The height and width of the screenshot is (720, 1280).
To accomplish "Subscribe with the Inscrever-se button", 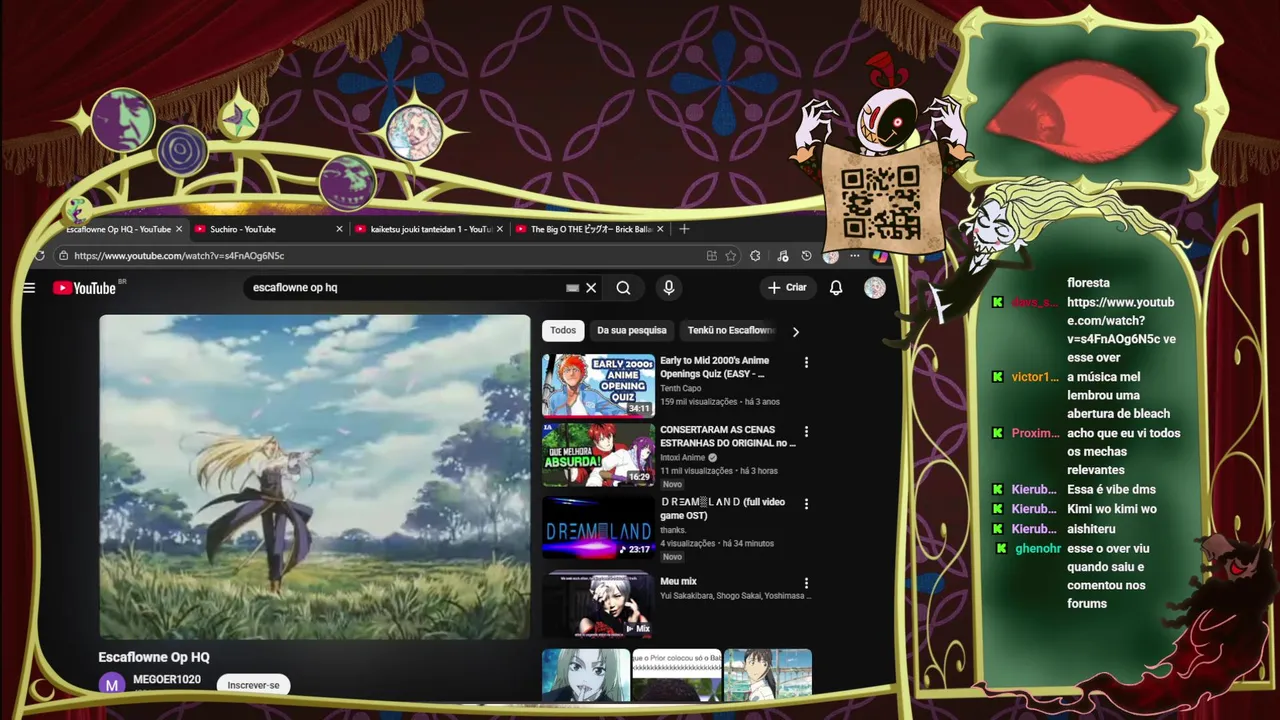I will pyautogui.click(x=253, y=685).
